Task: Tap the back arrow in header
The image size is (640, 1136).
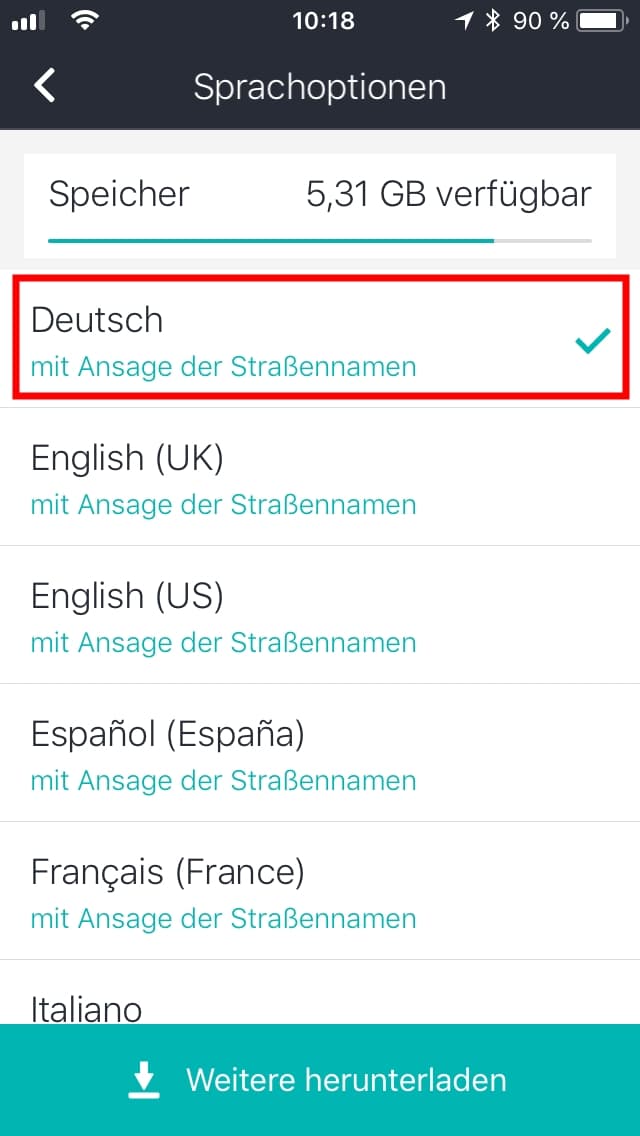Action: [x=44, y=86]
